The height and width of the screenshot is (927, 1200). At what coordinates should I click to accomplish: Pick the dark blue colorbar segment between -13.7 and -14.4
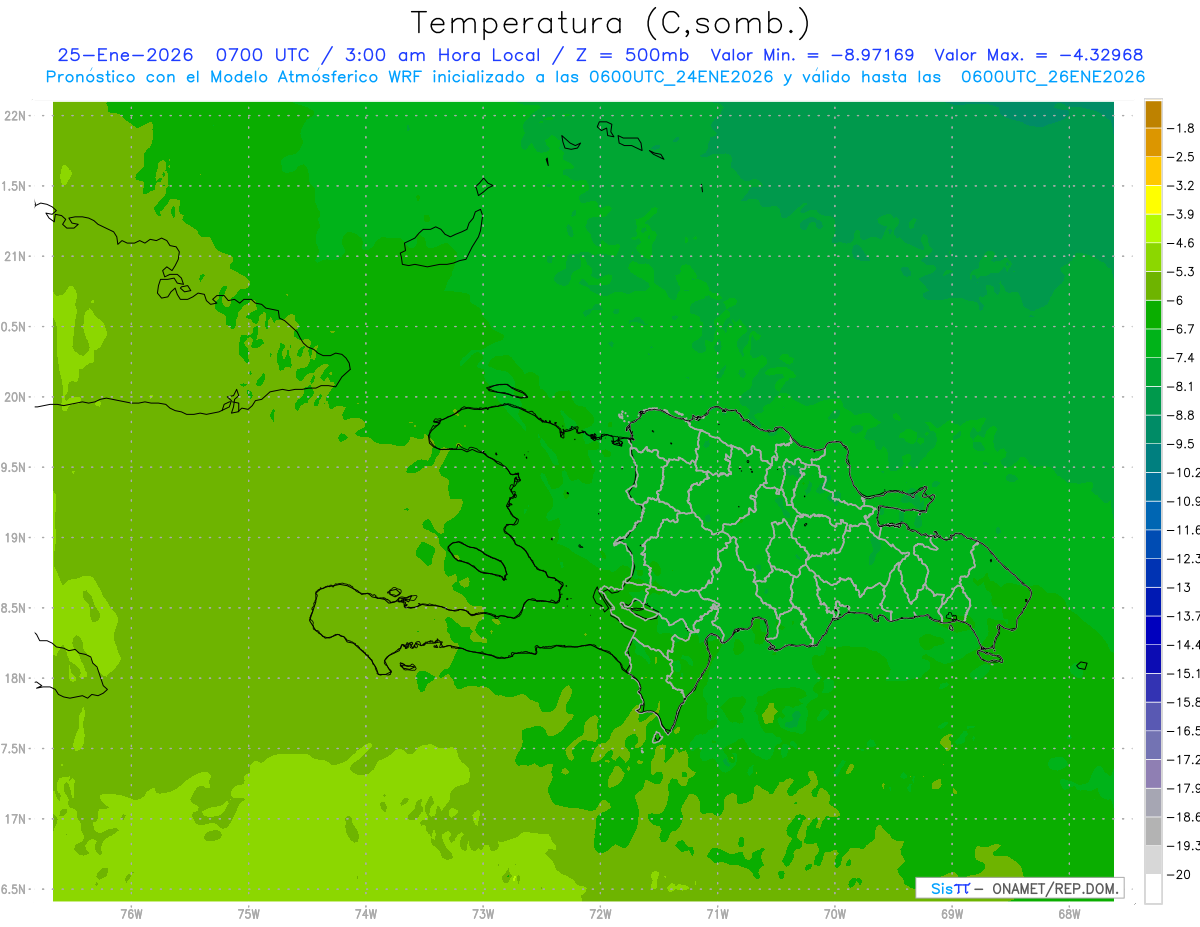(x=1153, y=630)
